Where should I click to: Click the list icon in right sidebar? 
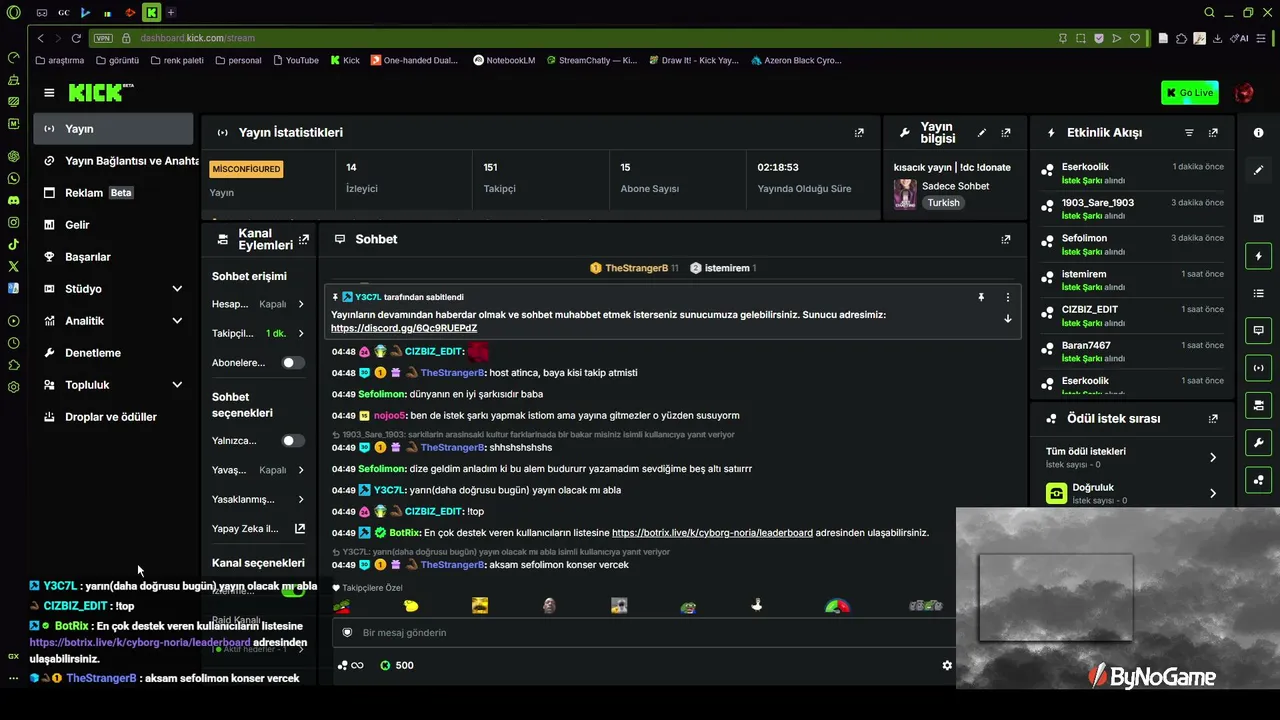pyautogui.click(x=1258, y=293)
